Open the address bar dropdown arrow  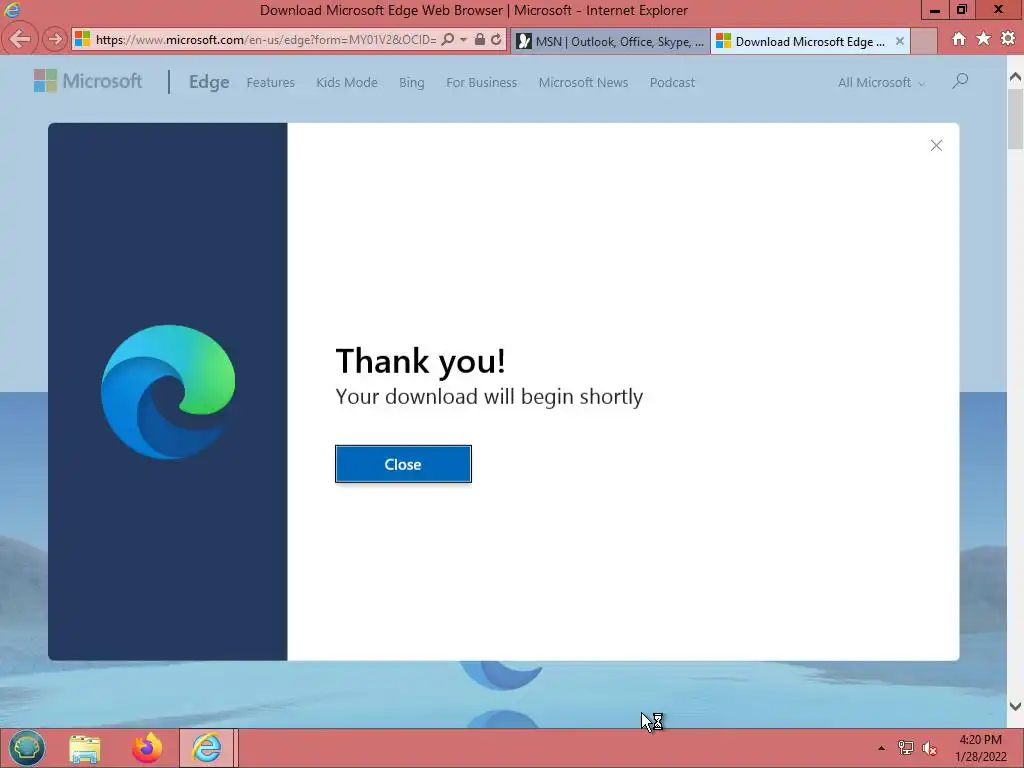[464, 40]
